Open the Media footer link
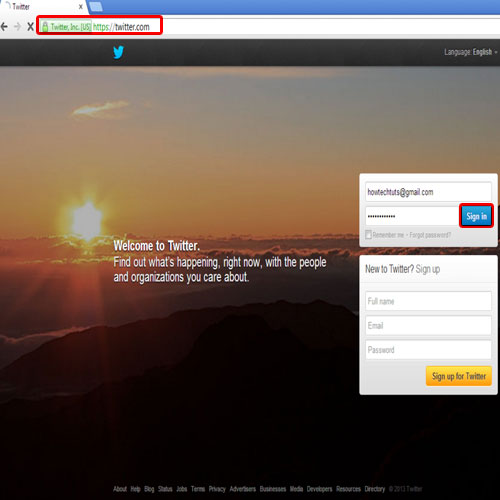500x500 pixels. click(x=296, y=489)
